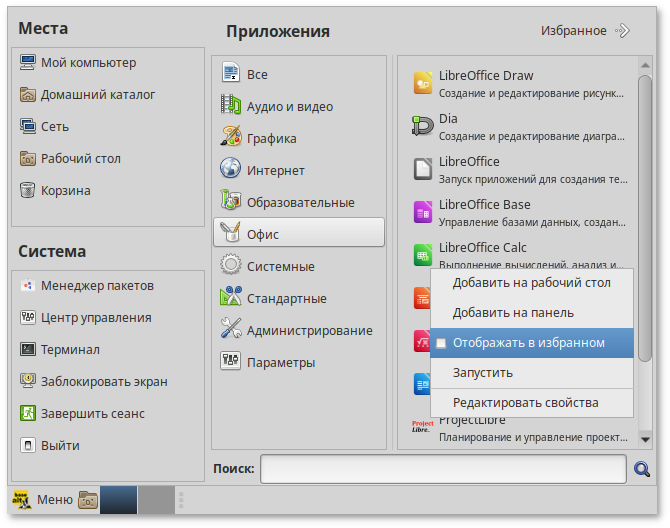Select the Internet (Интернет) category

[x=275, y=171]
